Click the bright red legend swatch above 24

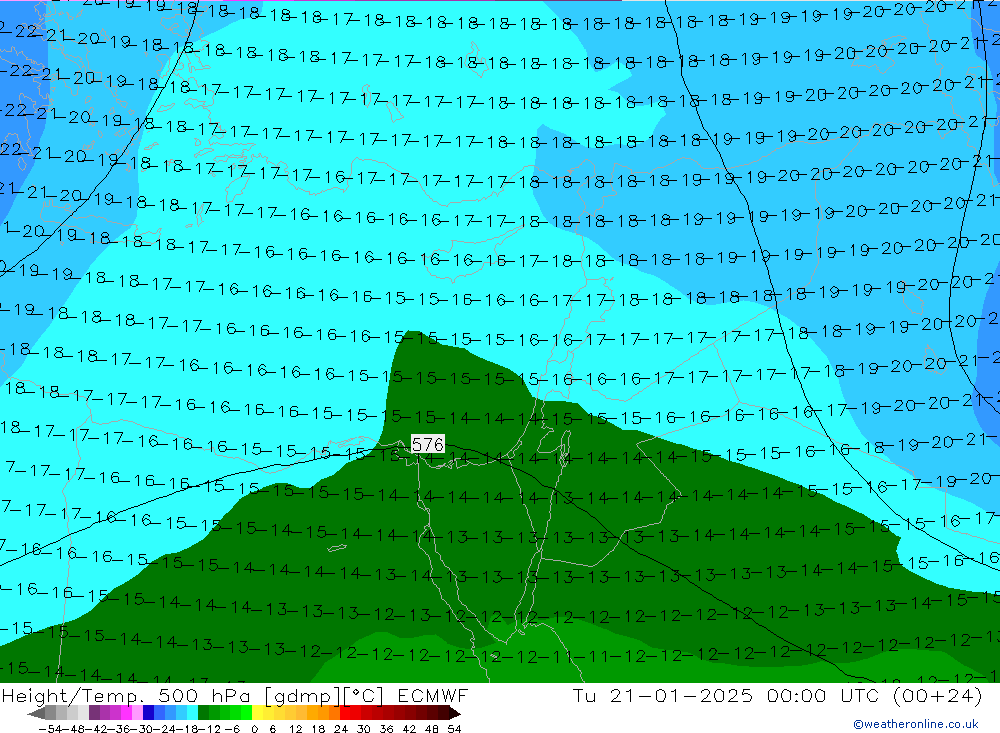point(345,713)
